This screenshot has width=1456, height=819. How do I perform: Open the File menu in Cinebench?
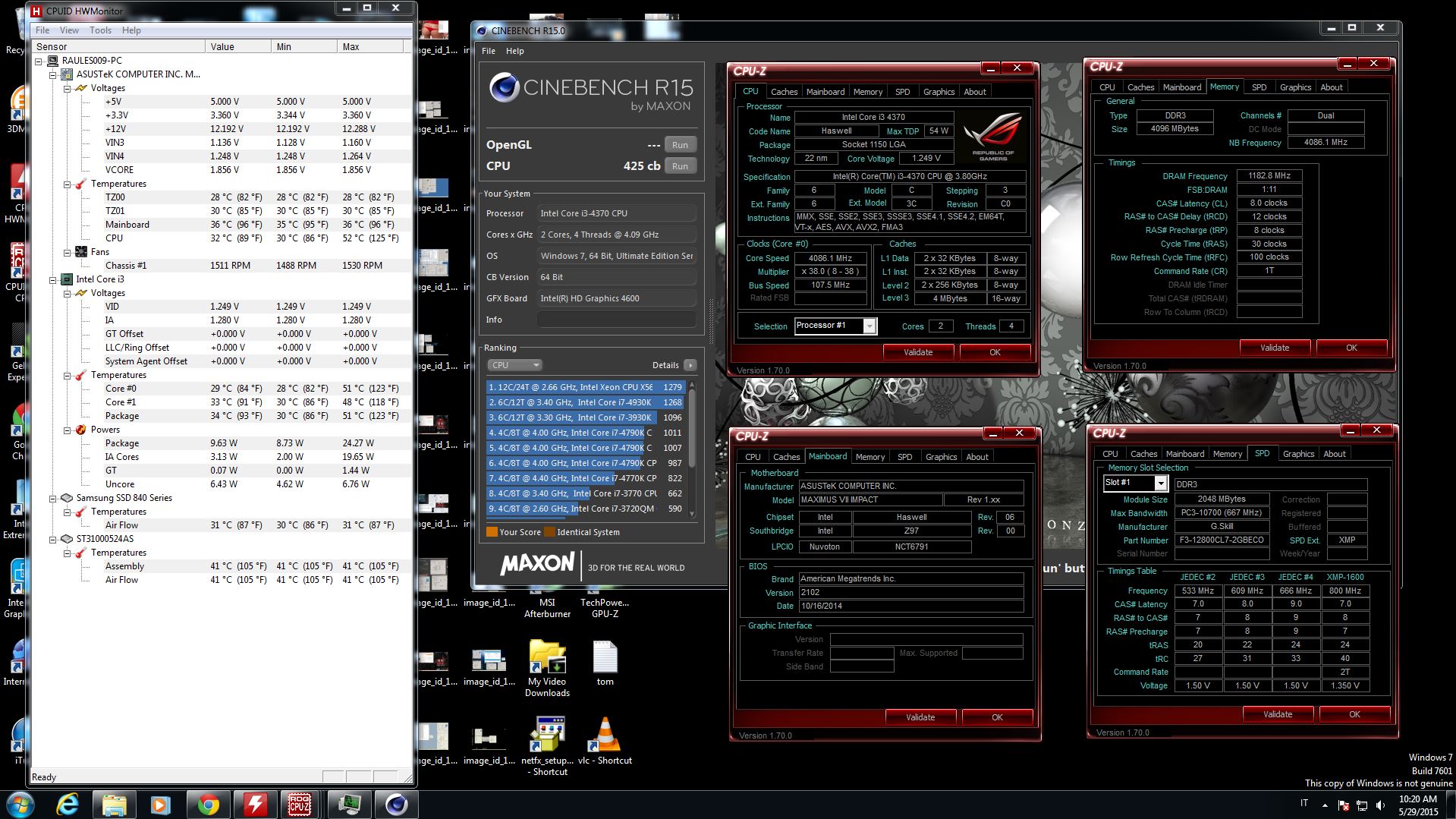pyautogui.click(x=489, y=51)
